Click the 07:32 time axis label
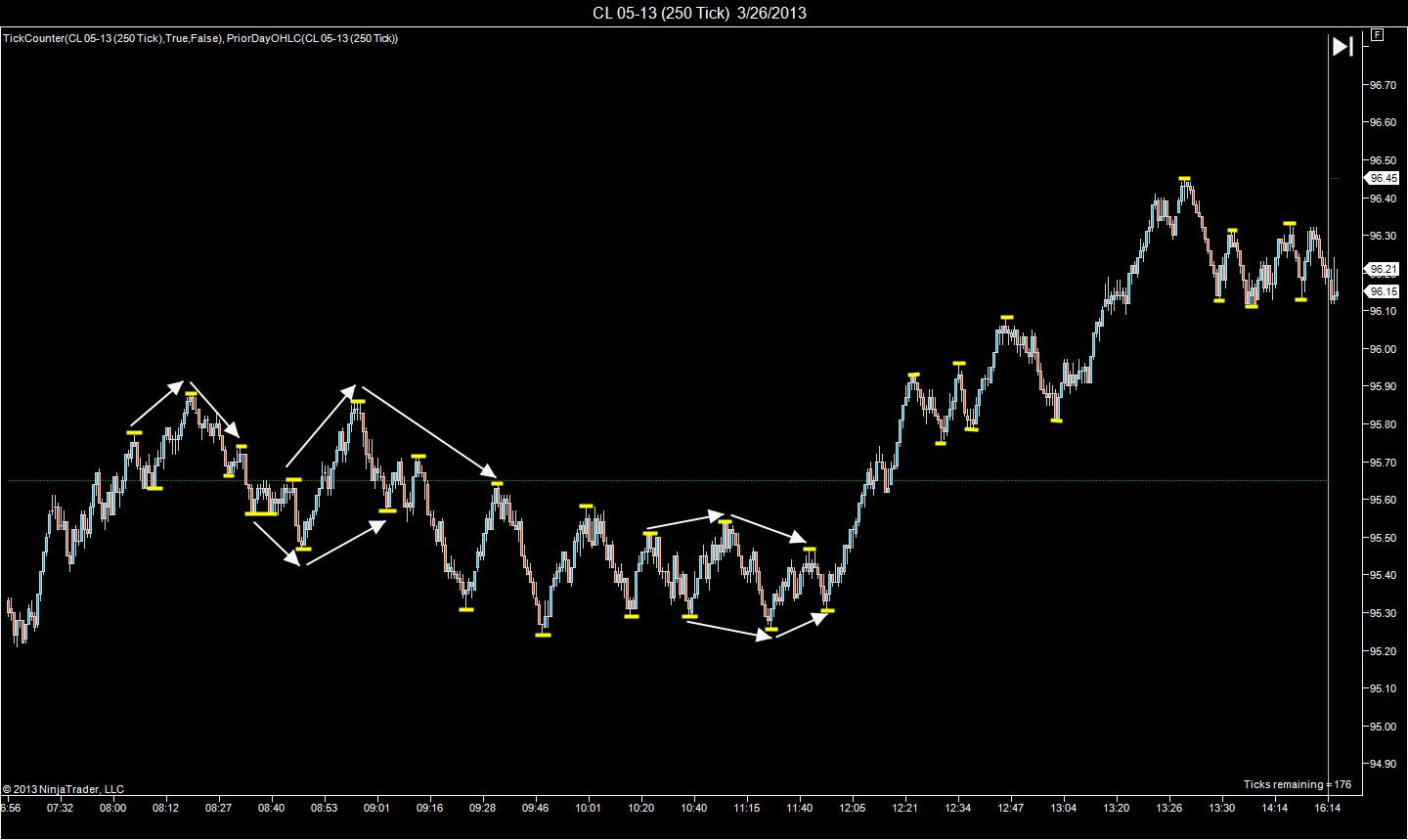The width and height of the screenshot is (1408, 840). (61, 809)
